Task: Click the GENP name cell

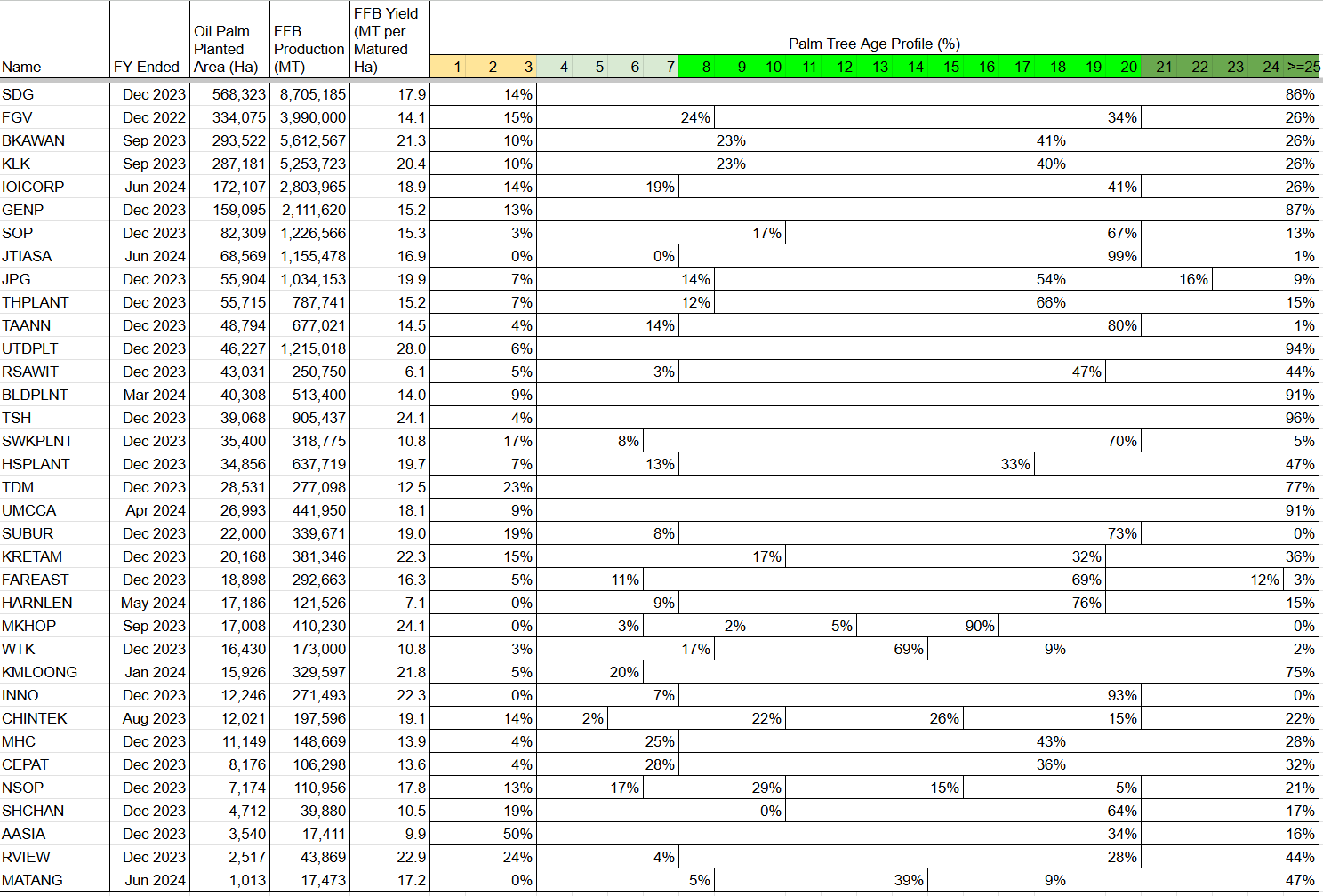Action: click(x=55, y=210)
